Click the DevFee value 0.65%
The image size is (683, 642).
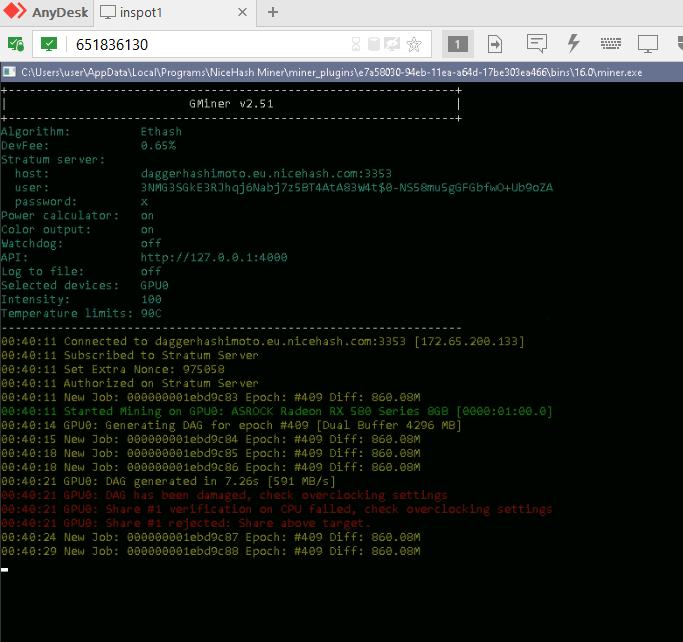[x=158, y=145]
